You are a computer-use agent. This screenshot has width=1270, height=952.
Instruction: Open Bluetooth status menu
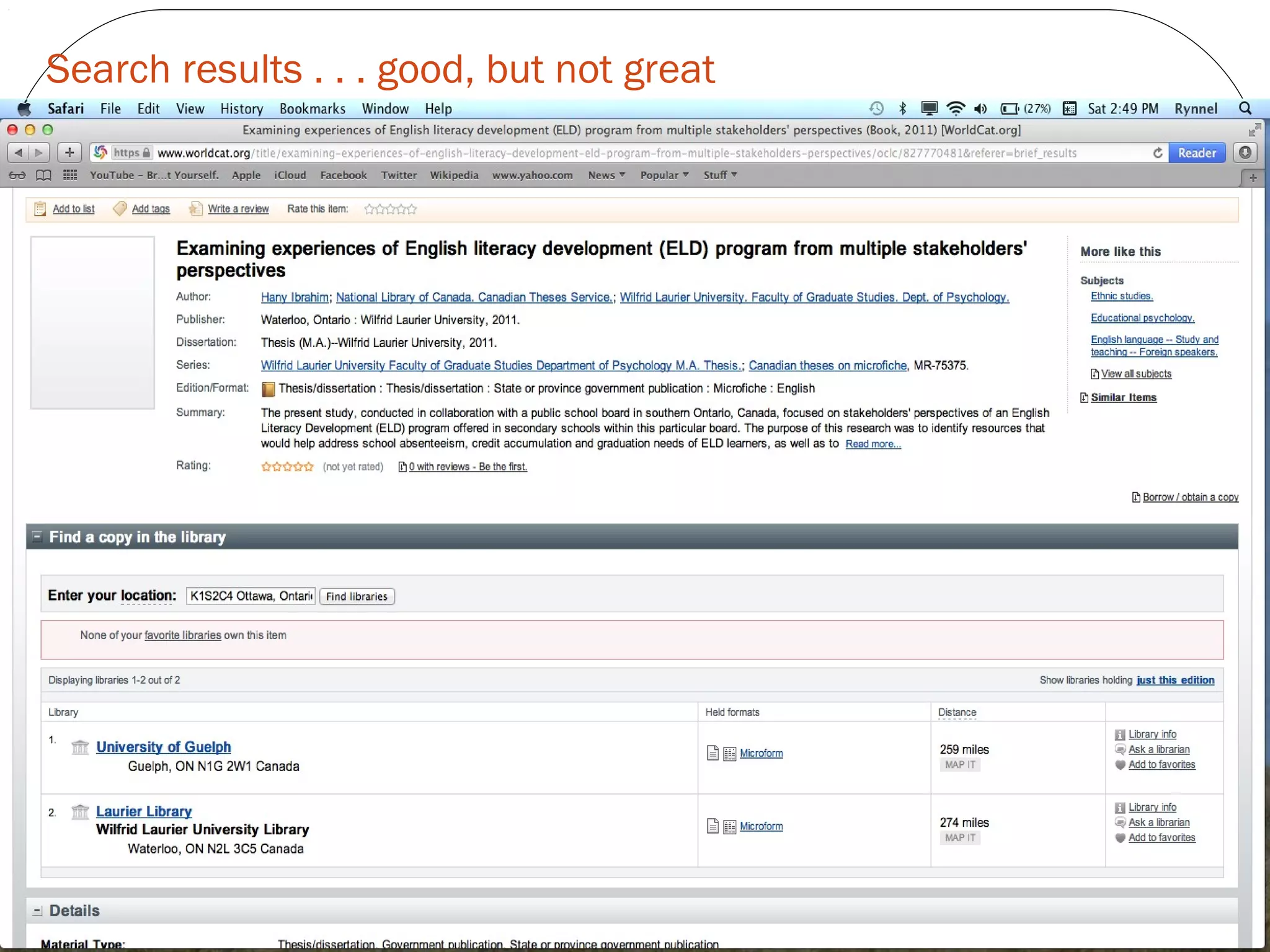coord(903,108)
